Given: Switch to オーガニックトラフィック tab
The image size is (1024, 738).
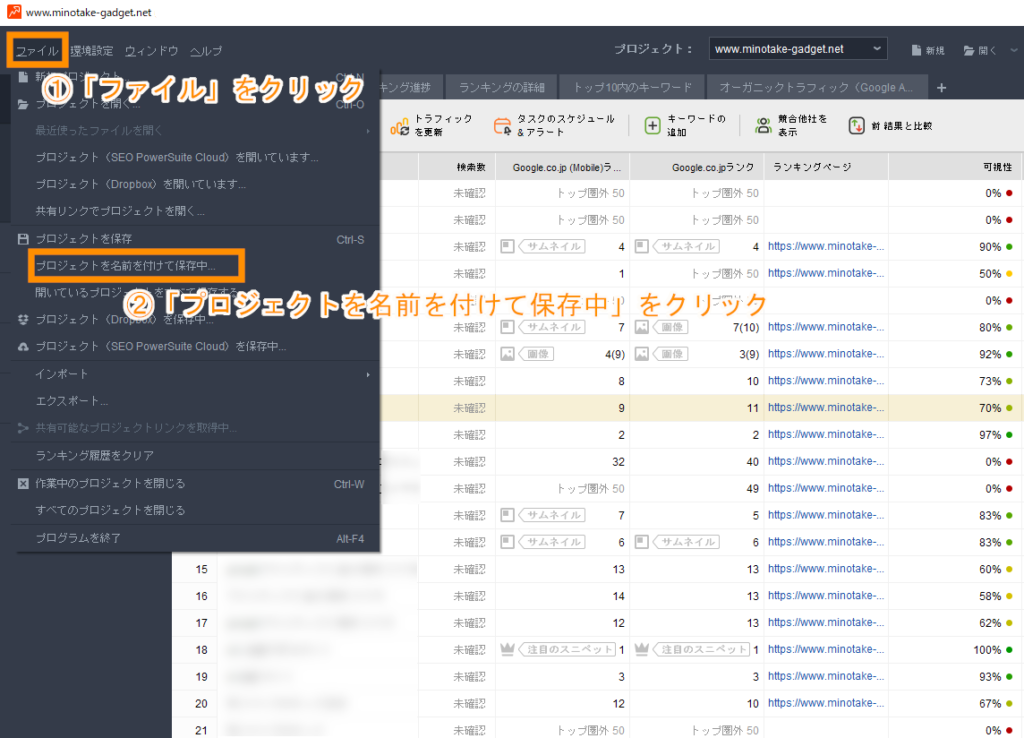Looking at the screenshot, I should pos(816,88).
